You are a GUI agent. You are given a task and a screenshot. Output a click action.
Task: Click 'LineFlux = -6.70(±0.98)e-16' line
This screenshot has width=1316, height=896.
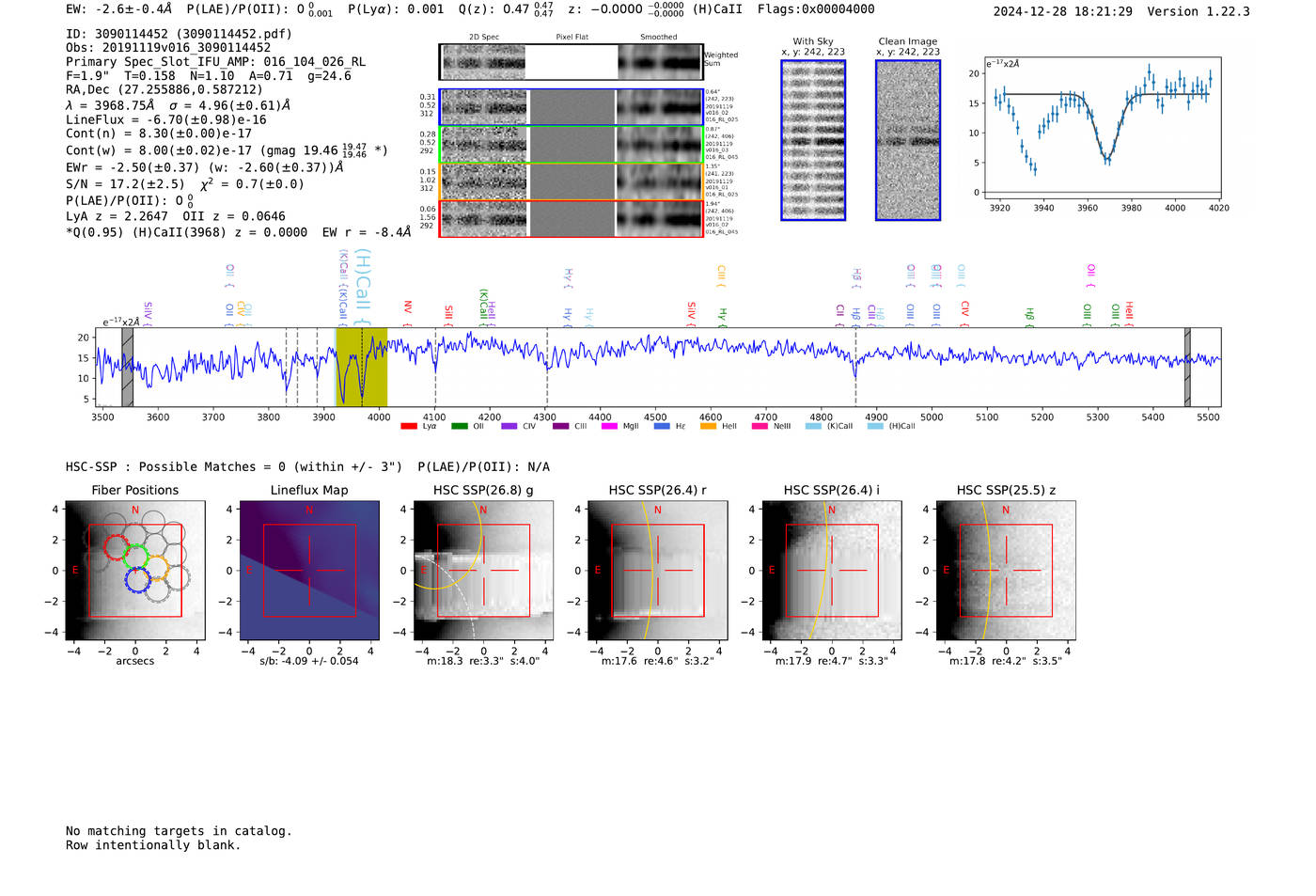pos(166,120)
